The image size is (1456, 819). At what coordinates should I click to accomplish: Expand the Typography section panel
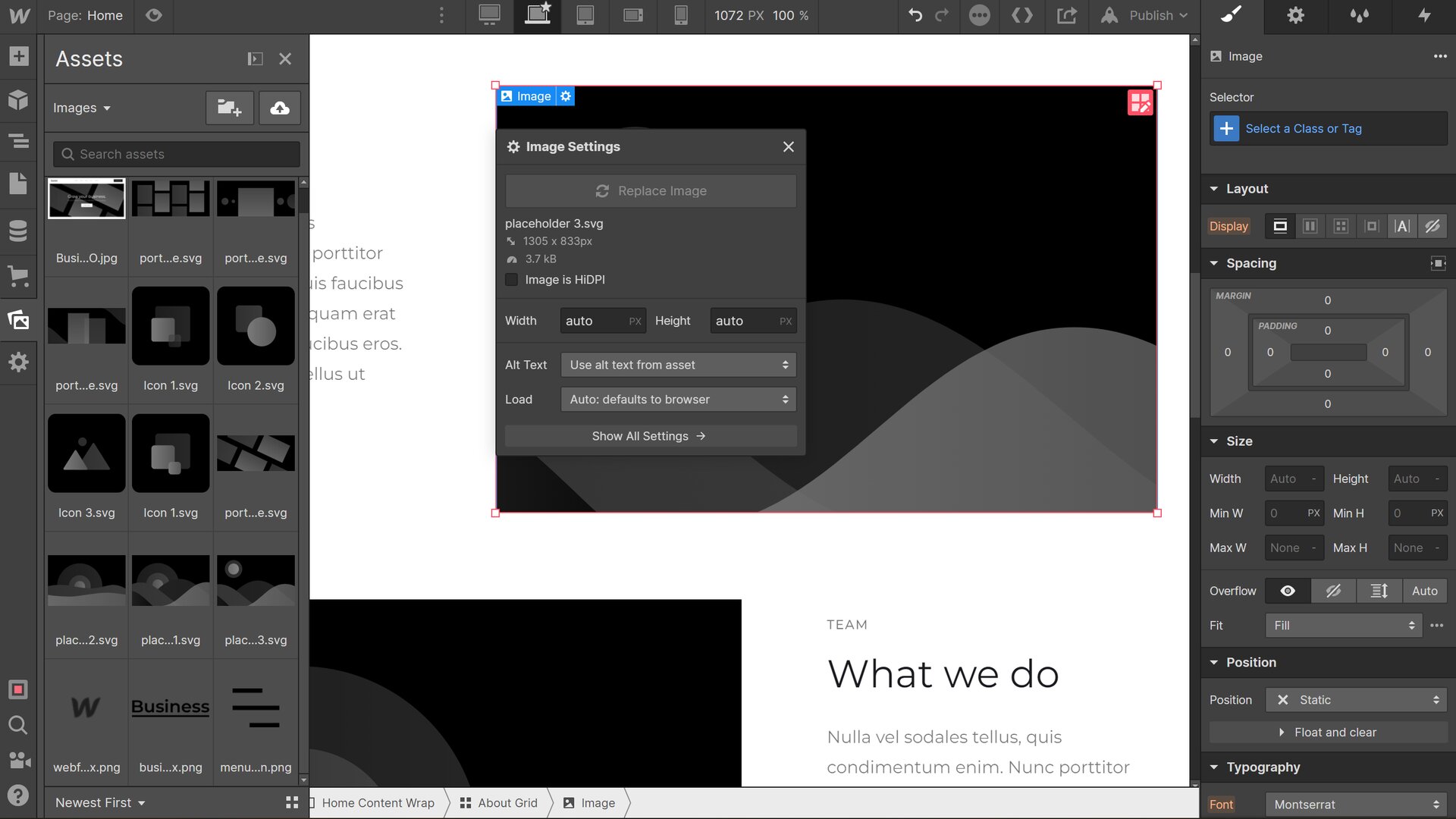tap(1216, 767)
